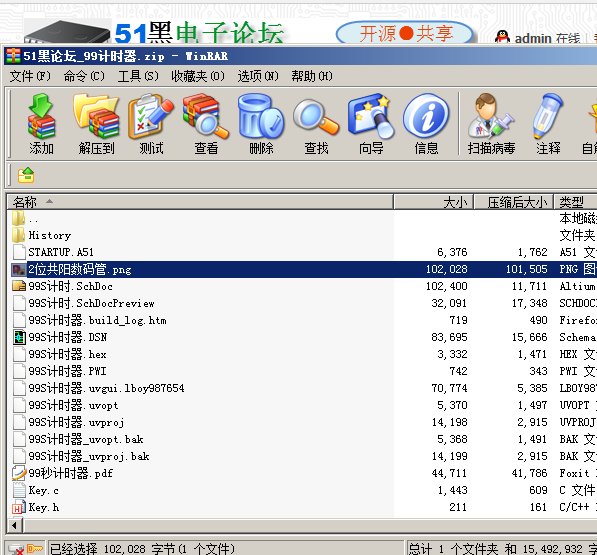Viewport: 597px width, 555px height.
Task: Click size value 102,400 of SchDoc
Action: [447, 286]
